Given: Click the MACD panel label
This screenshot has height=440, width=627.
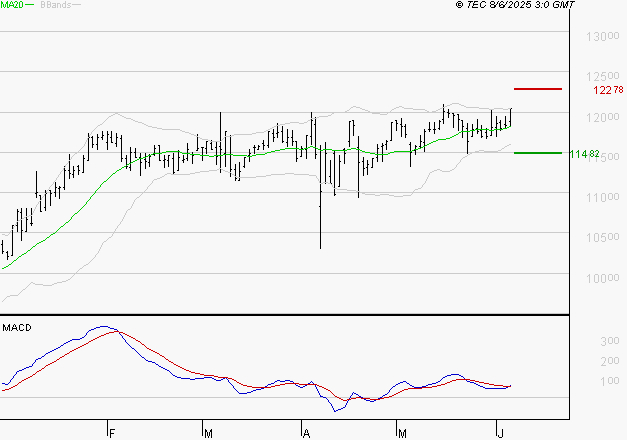Looking at the screenshot, I should click(x=17, y=328).
